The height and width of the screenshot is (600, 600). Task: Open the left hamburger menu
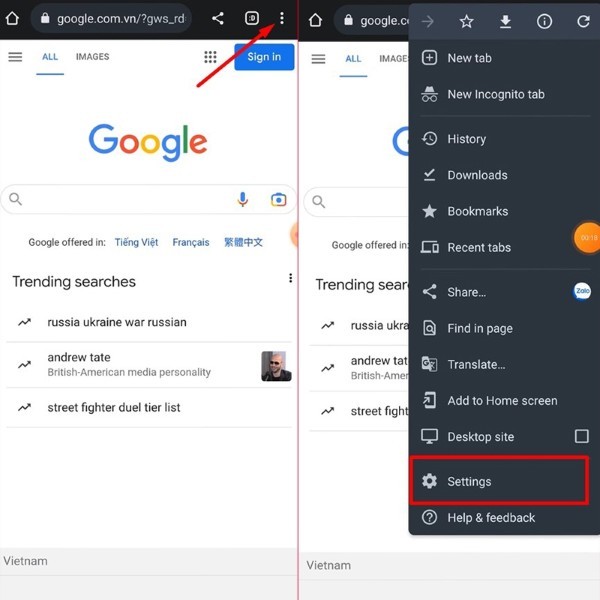coord(15,58)
